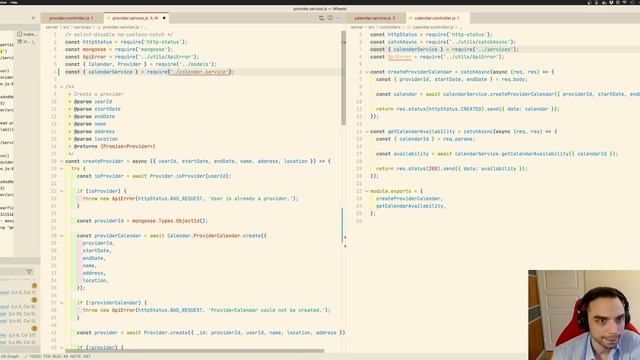
Task: Collapse the JSDoc comment block at line 8
Action: click(62, 87)
